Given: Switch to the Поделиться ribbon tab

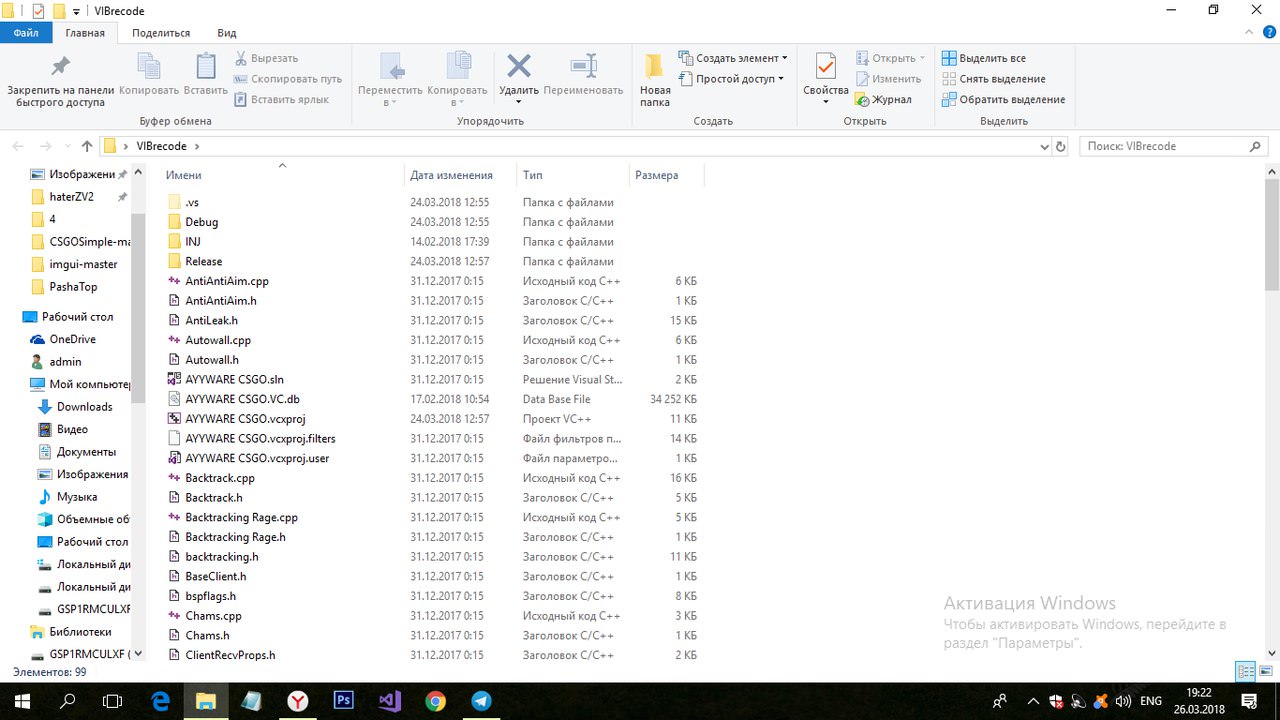Looking at the screenshot, I should [161, 33].
